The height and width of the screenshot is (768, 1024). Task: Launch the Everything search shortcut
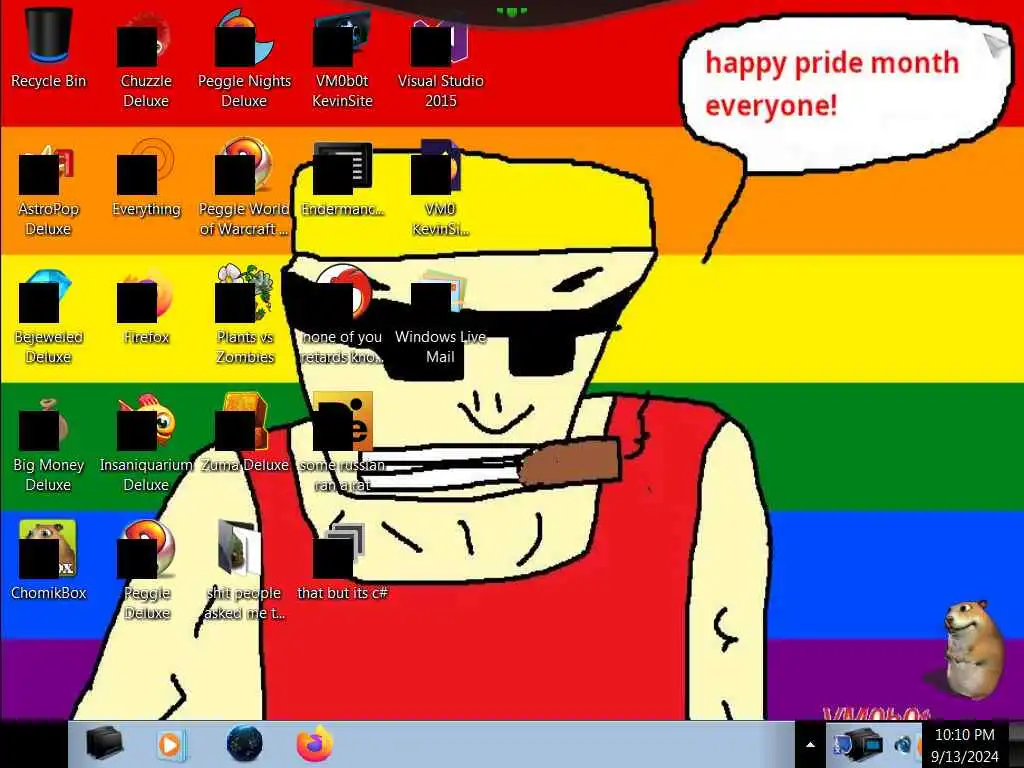click(146, 178)
